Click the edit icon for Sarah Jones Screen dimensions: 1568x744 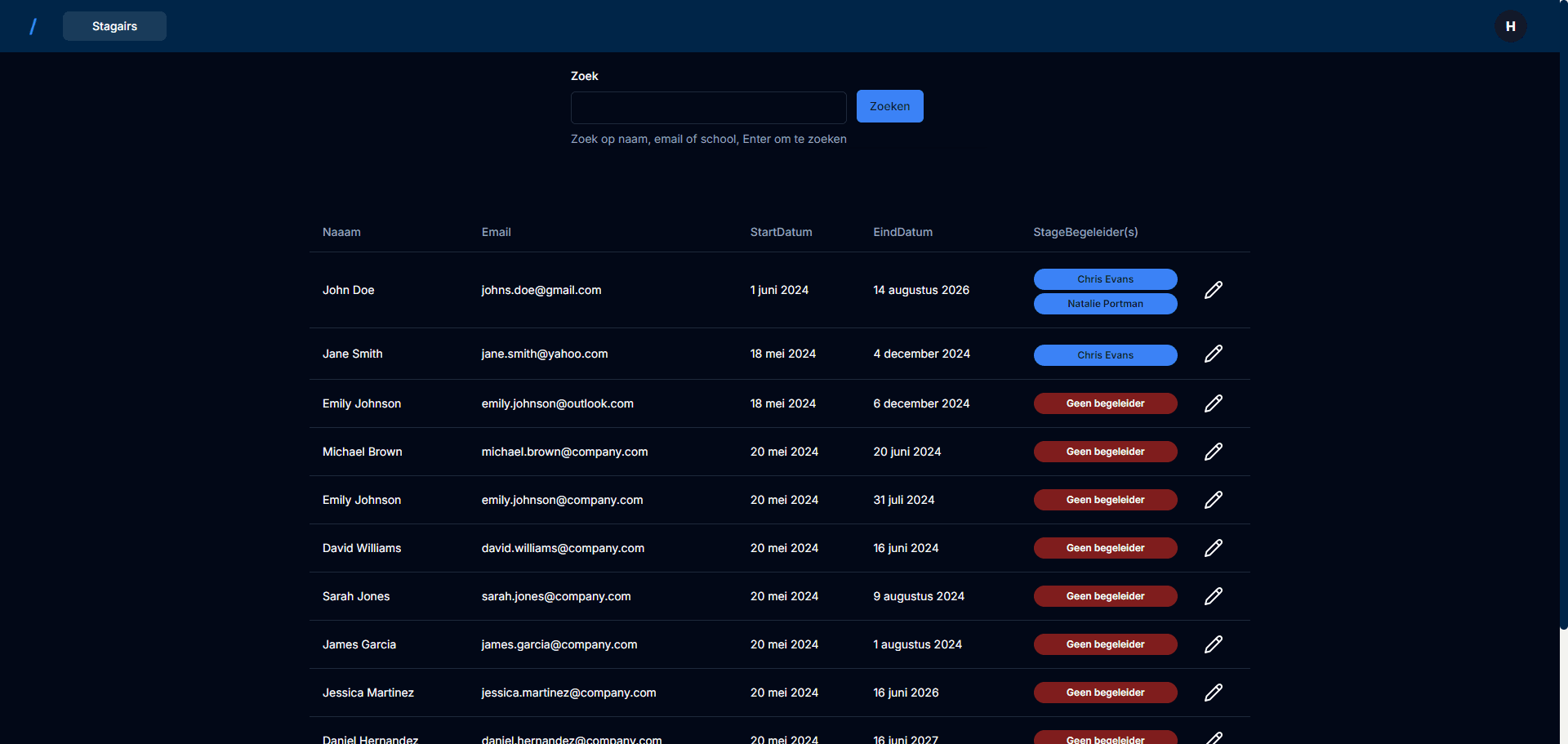point(1213,596)
